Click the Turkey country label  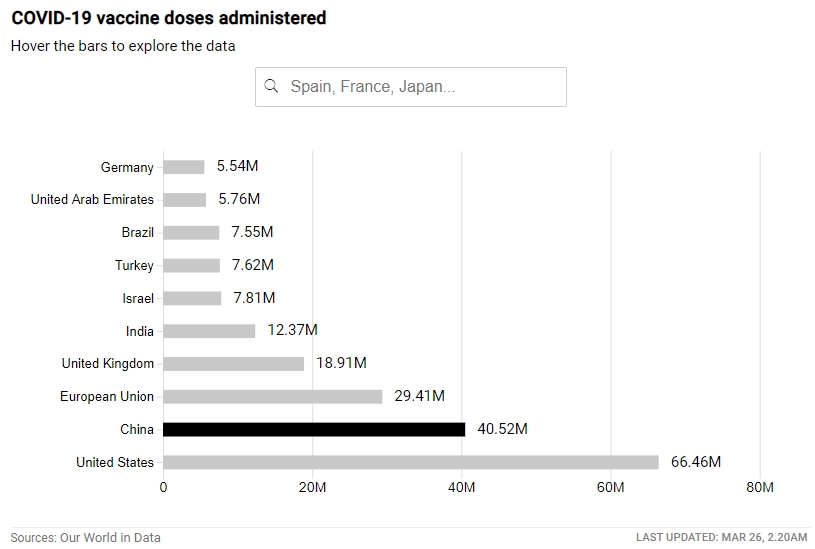(135, 265)
